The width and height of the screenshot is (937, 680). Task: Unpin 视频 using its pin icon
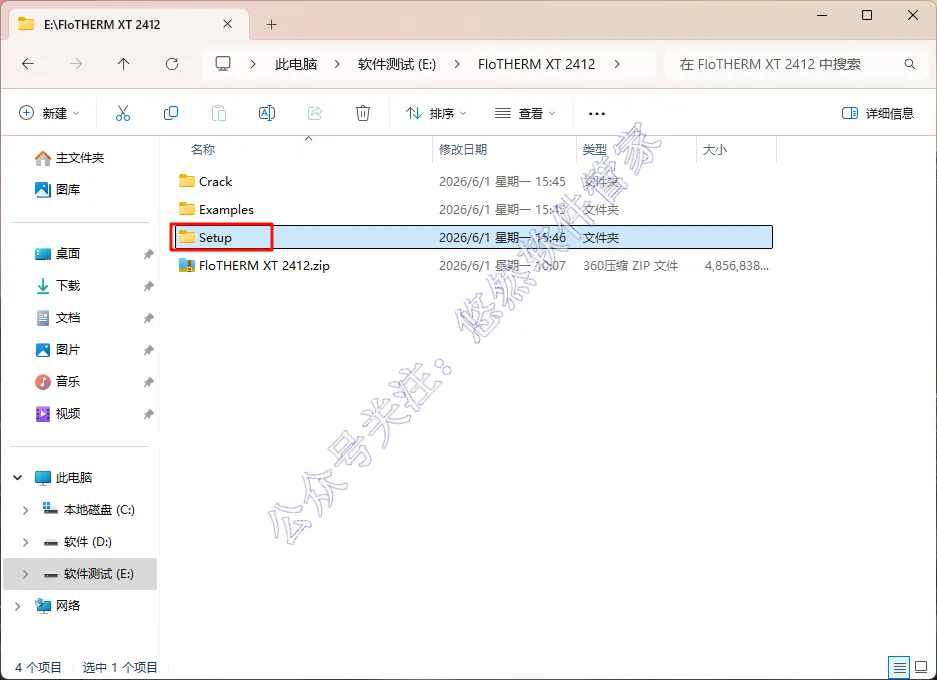click(x=148, y=414)
